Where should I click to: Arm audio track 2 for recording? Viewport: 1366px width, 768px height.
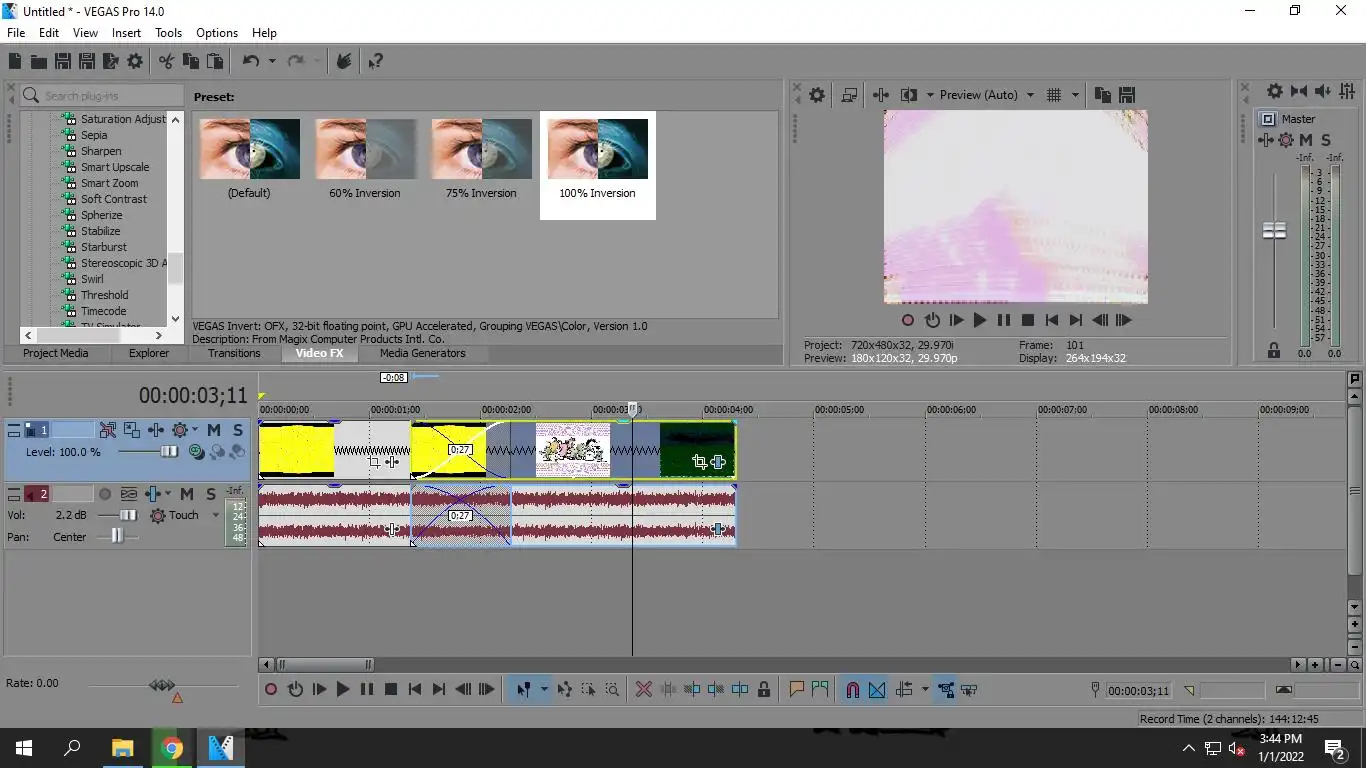tap(105, 494)
